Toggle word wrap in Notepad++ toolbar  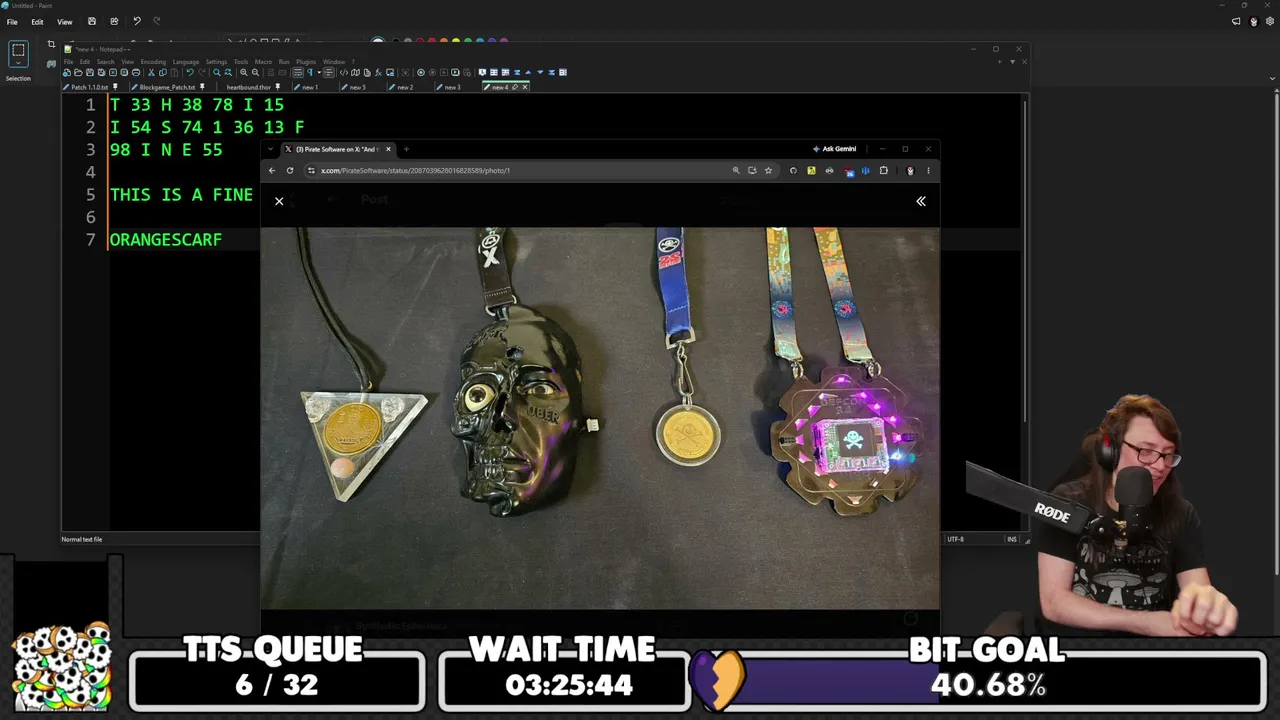(298, 73)
